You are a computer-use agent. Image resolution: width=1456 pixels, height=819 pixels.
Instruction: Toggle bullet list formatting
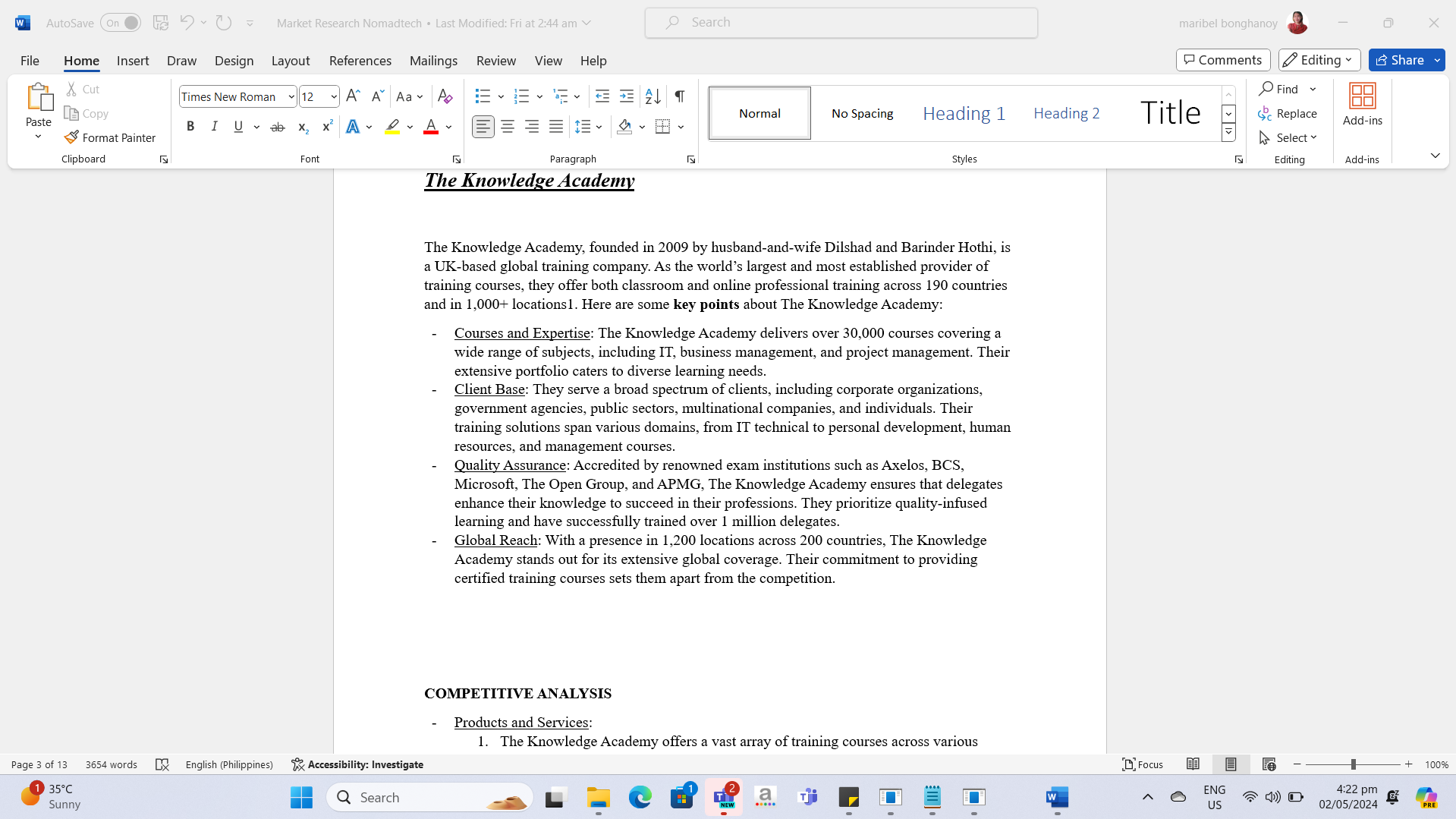483,96
